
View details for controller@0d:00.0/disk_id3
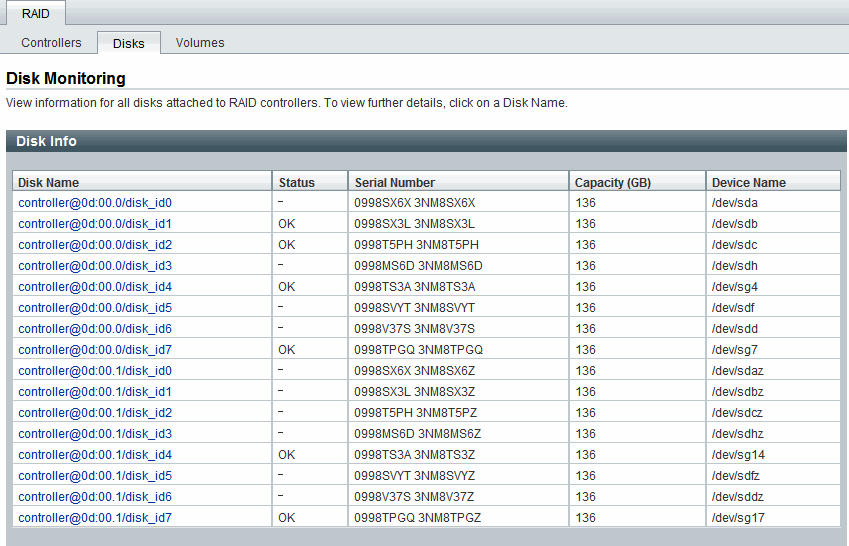[95, 266]
